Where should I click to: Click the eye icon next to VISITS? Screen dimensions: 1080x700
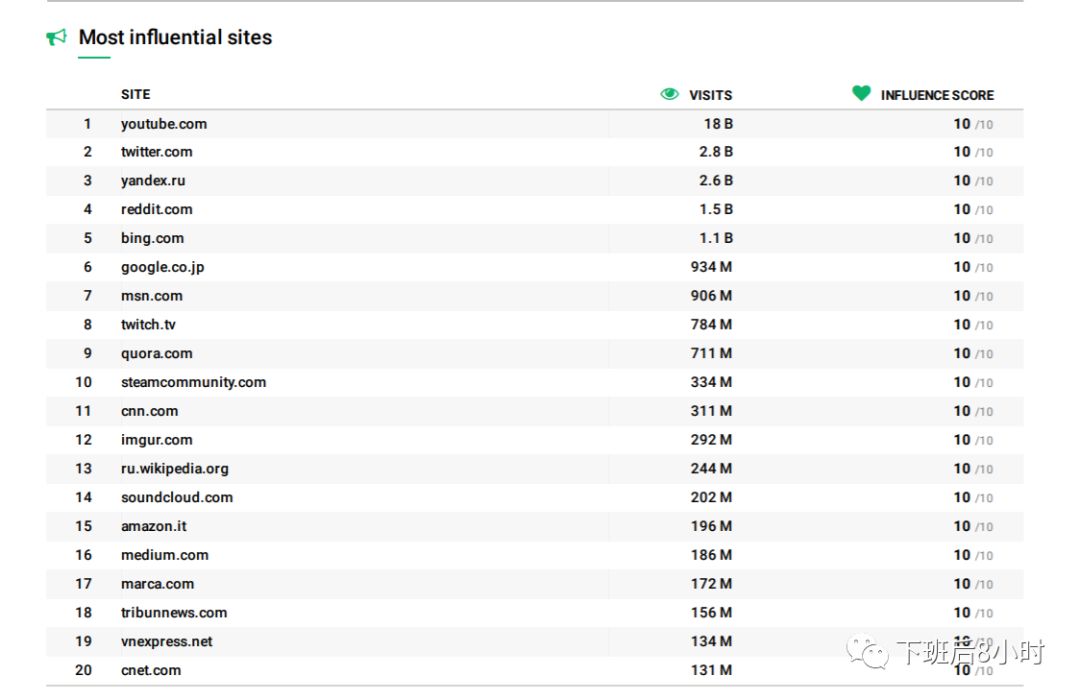click(669, 94)
